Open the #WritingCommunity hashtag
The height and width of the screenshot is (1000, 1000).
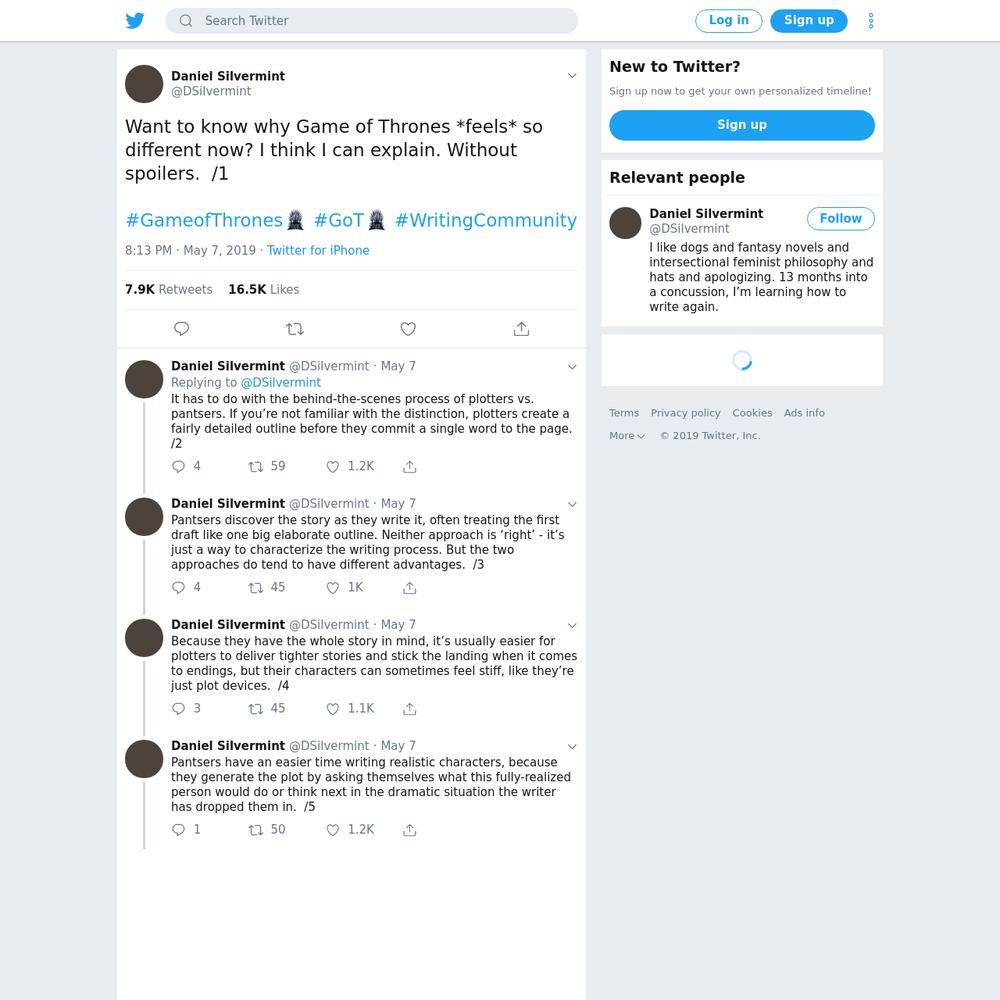tap(485, 220)
